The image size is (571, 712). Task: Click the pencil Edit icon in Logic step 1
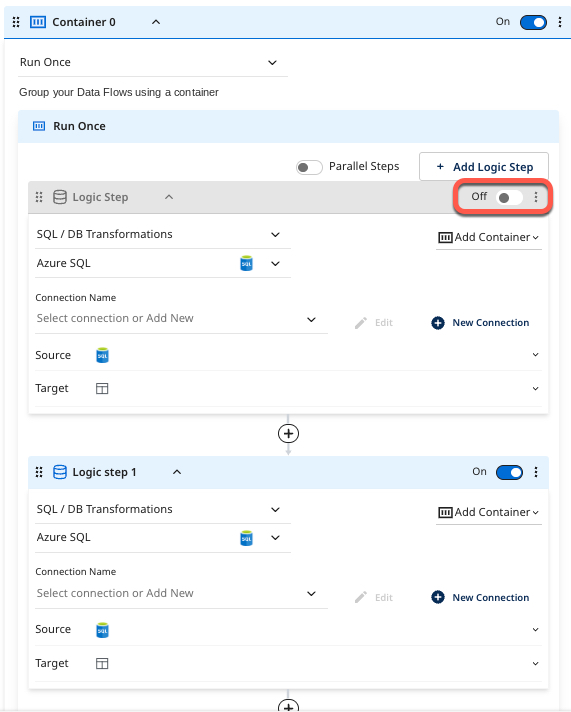tap(361, 597)
